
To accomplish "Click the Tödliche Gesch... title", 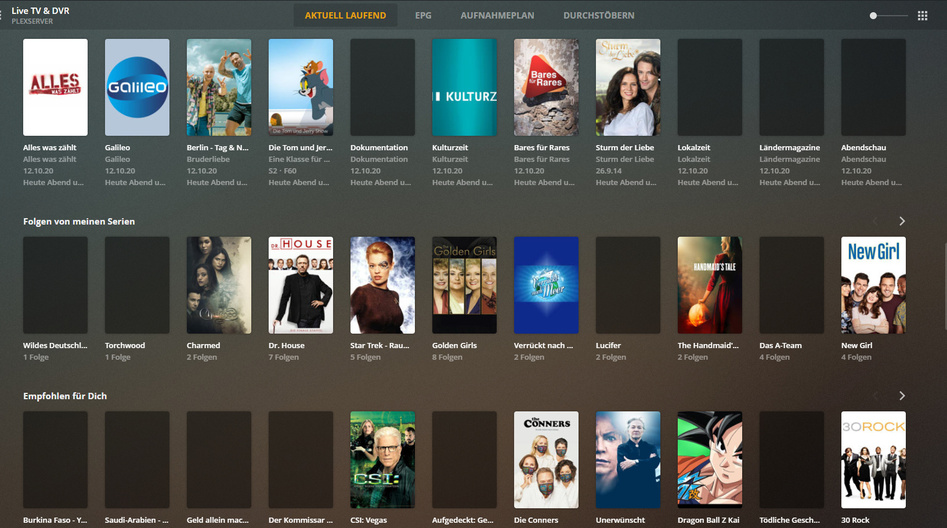I will (789, 520).
